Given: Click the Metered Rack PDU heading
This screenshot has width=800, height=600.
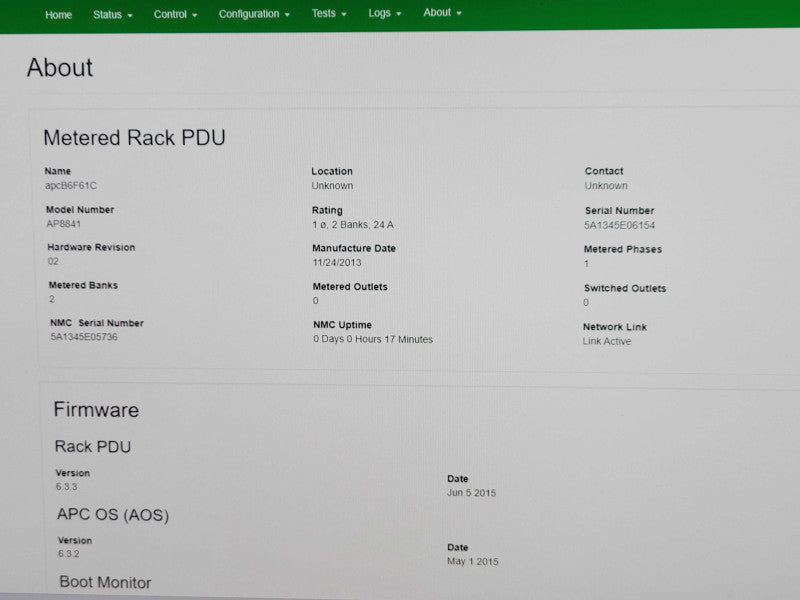Looking at the screenshot, I should click(134, 138).
